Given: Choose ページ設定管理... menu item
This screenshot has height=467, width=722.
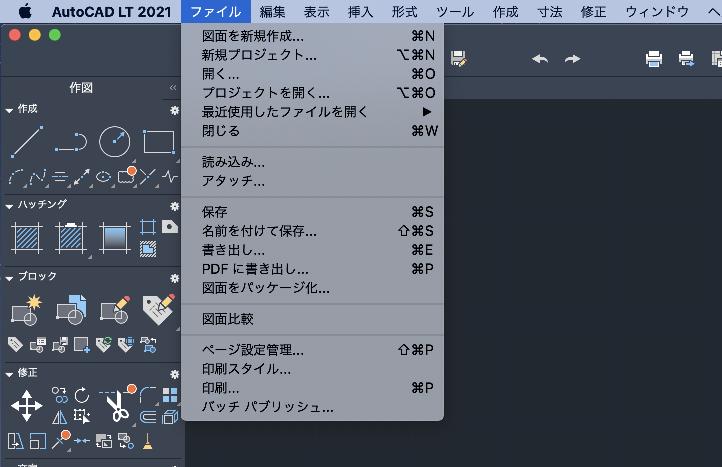Looking at the screenshot, I should [x=313, y=350].
